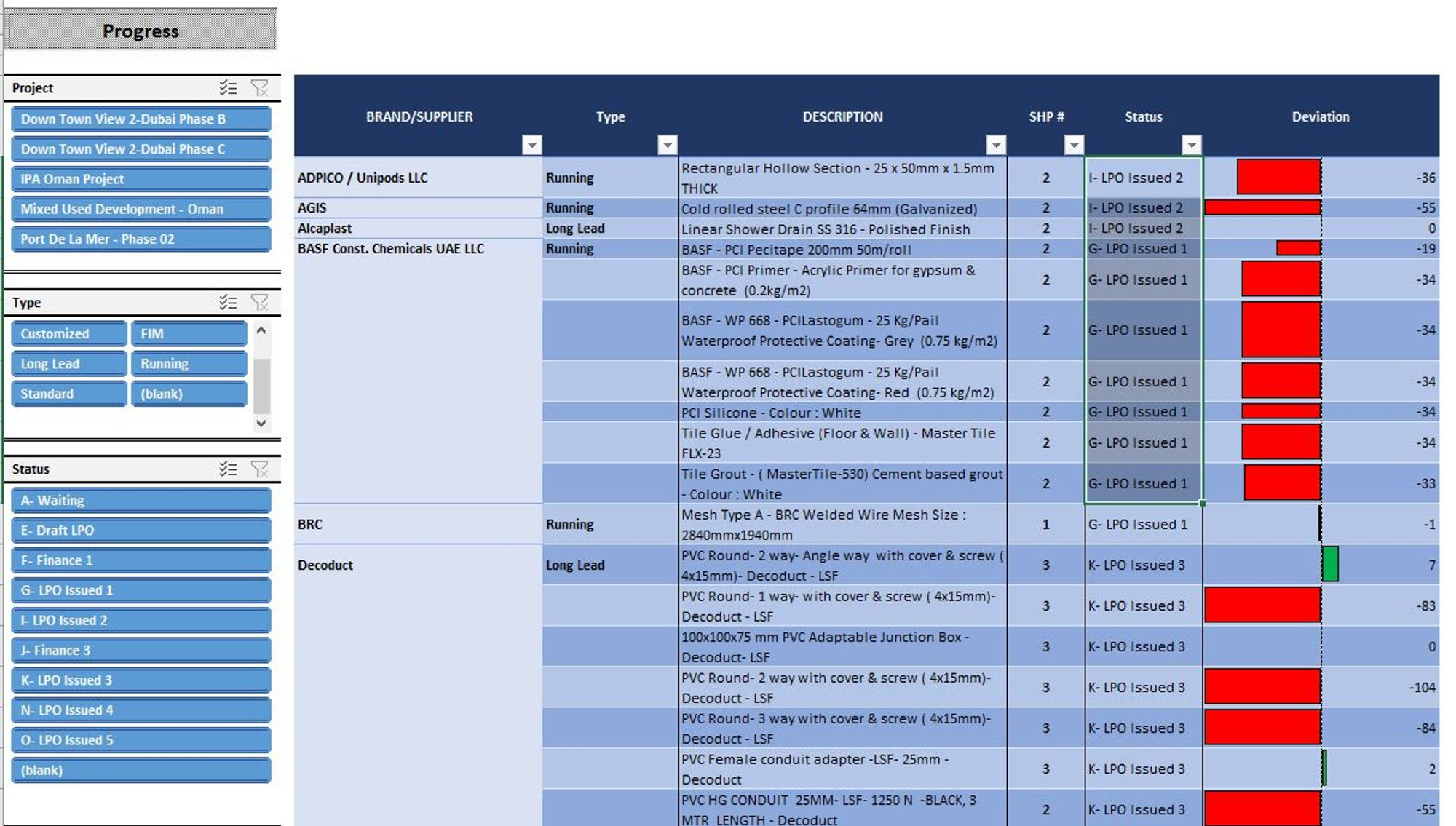Toggle the Long Lead type filter

click(x=68, y=364)
